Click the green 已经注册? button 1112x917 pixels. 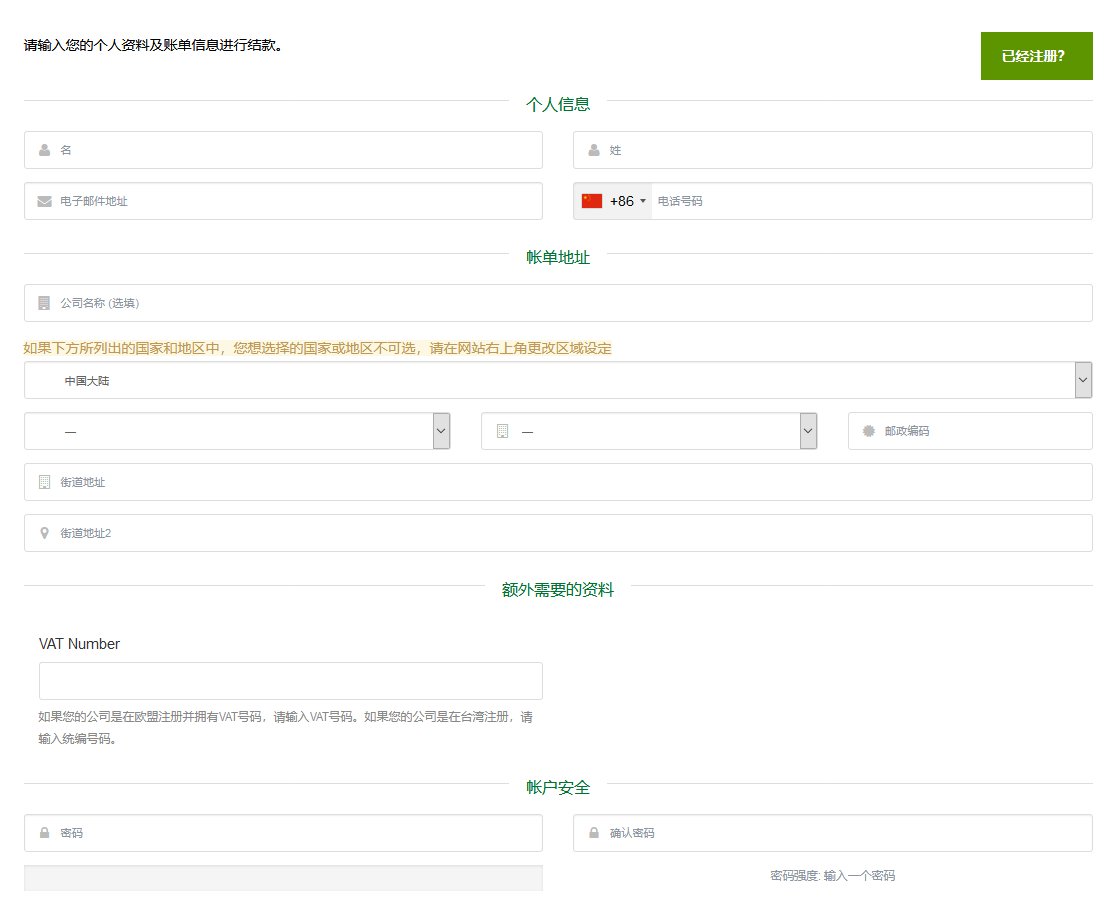1036,56
